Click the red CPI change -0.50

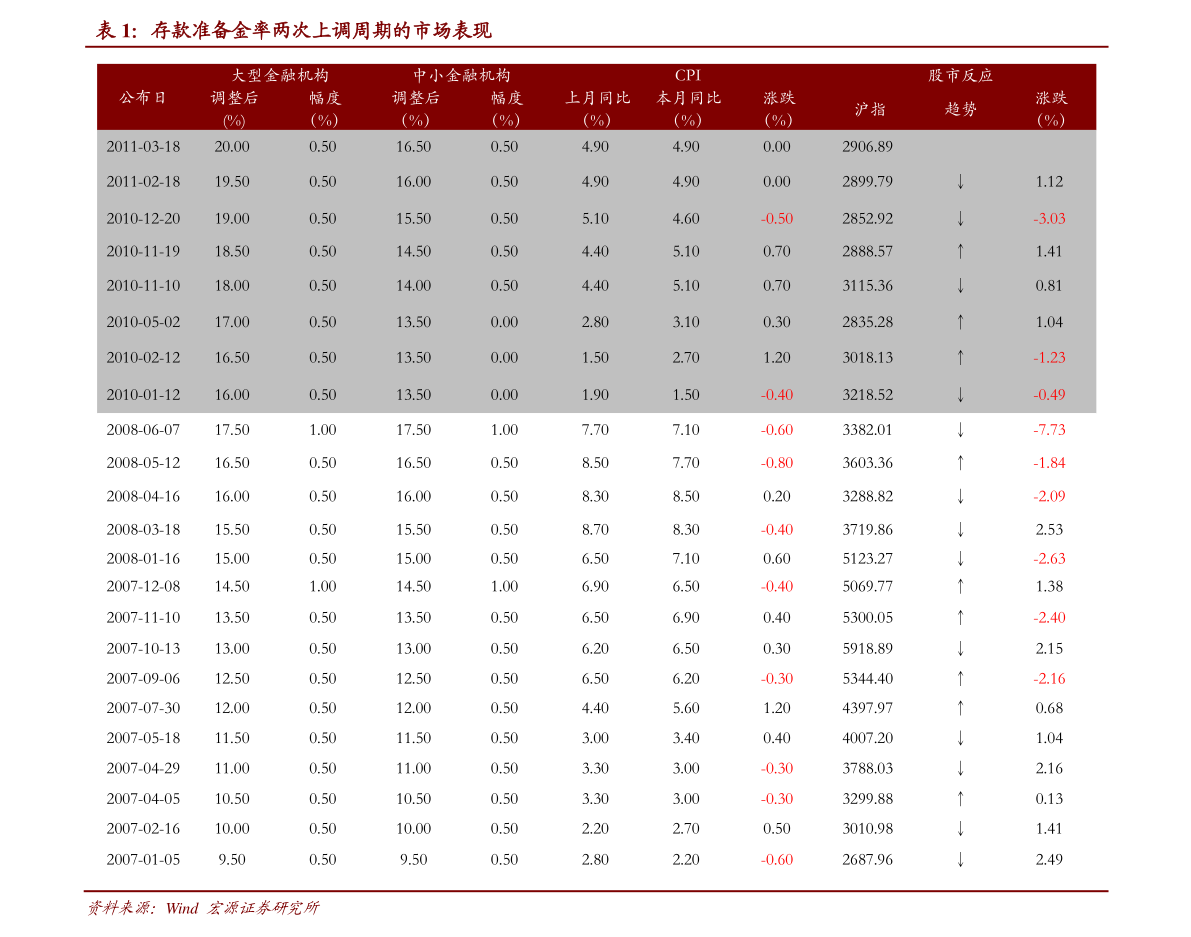(x=776, y=219)
